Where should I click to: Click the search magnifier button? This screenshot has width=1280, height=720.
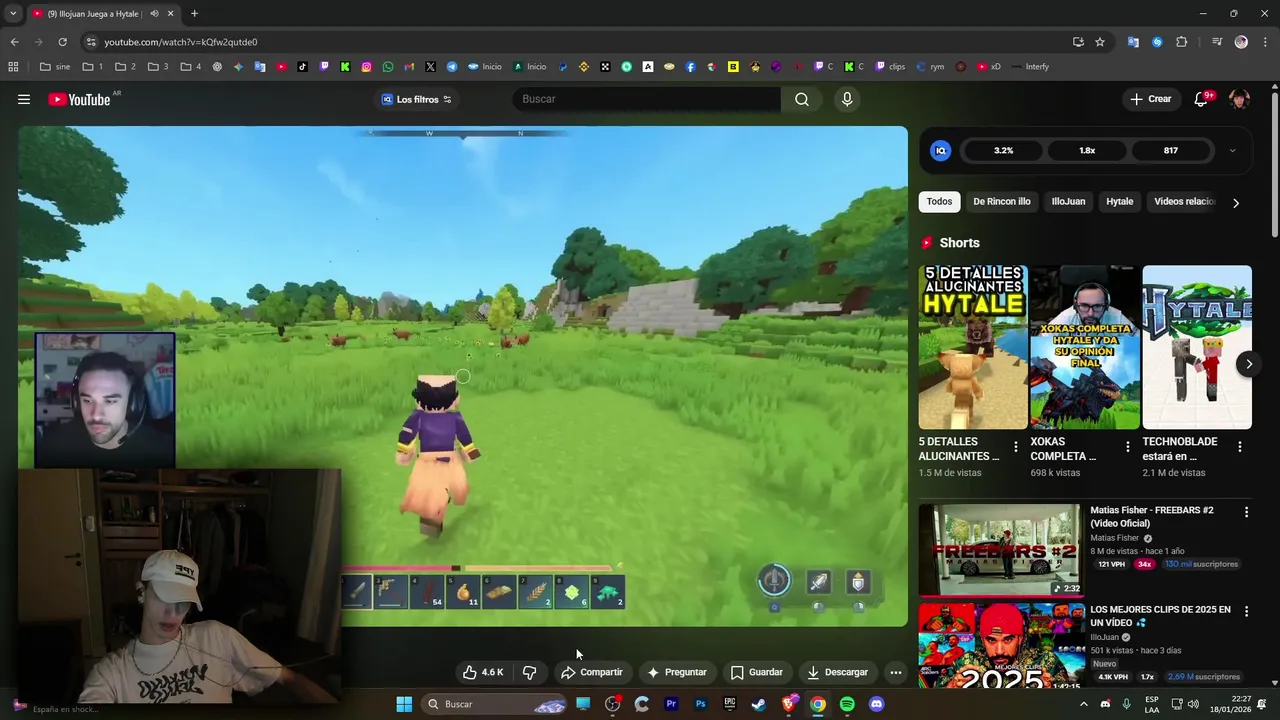(x=802, y=99)
